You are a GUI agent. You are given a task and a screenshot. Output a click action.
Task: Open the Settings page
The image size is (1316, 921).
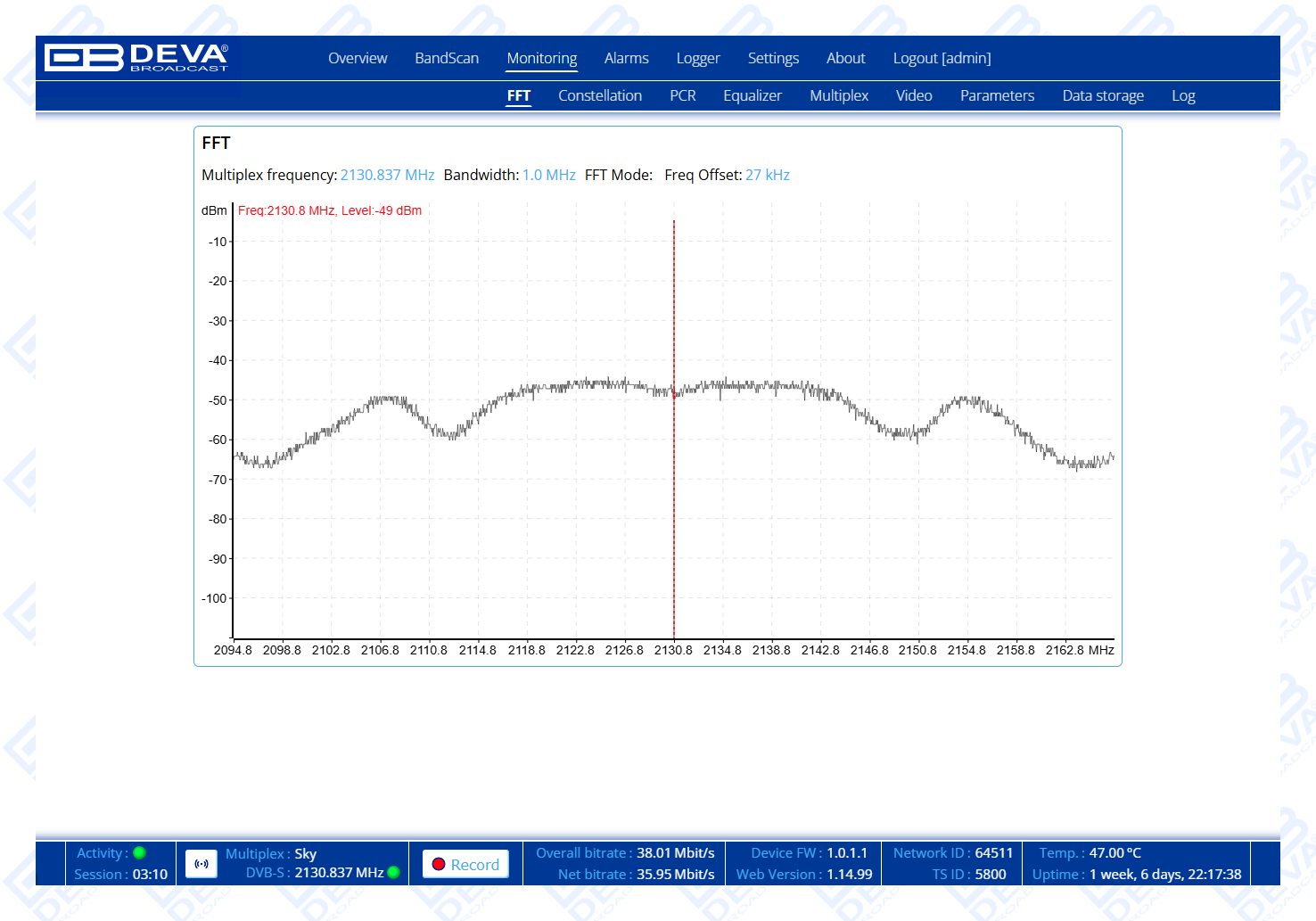pyautogui.click(x=773, y=59)
